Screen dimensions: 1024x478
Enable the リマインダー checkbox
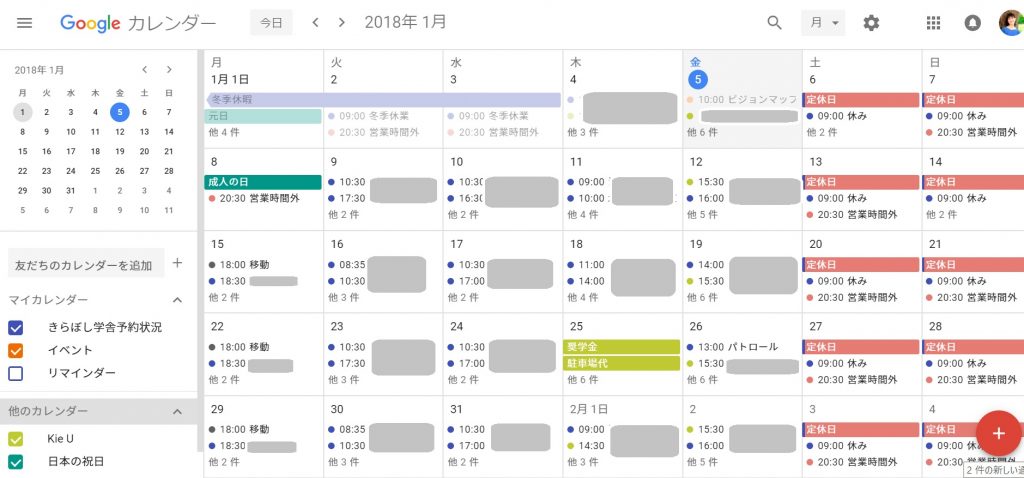click(x=16, y=373)
